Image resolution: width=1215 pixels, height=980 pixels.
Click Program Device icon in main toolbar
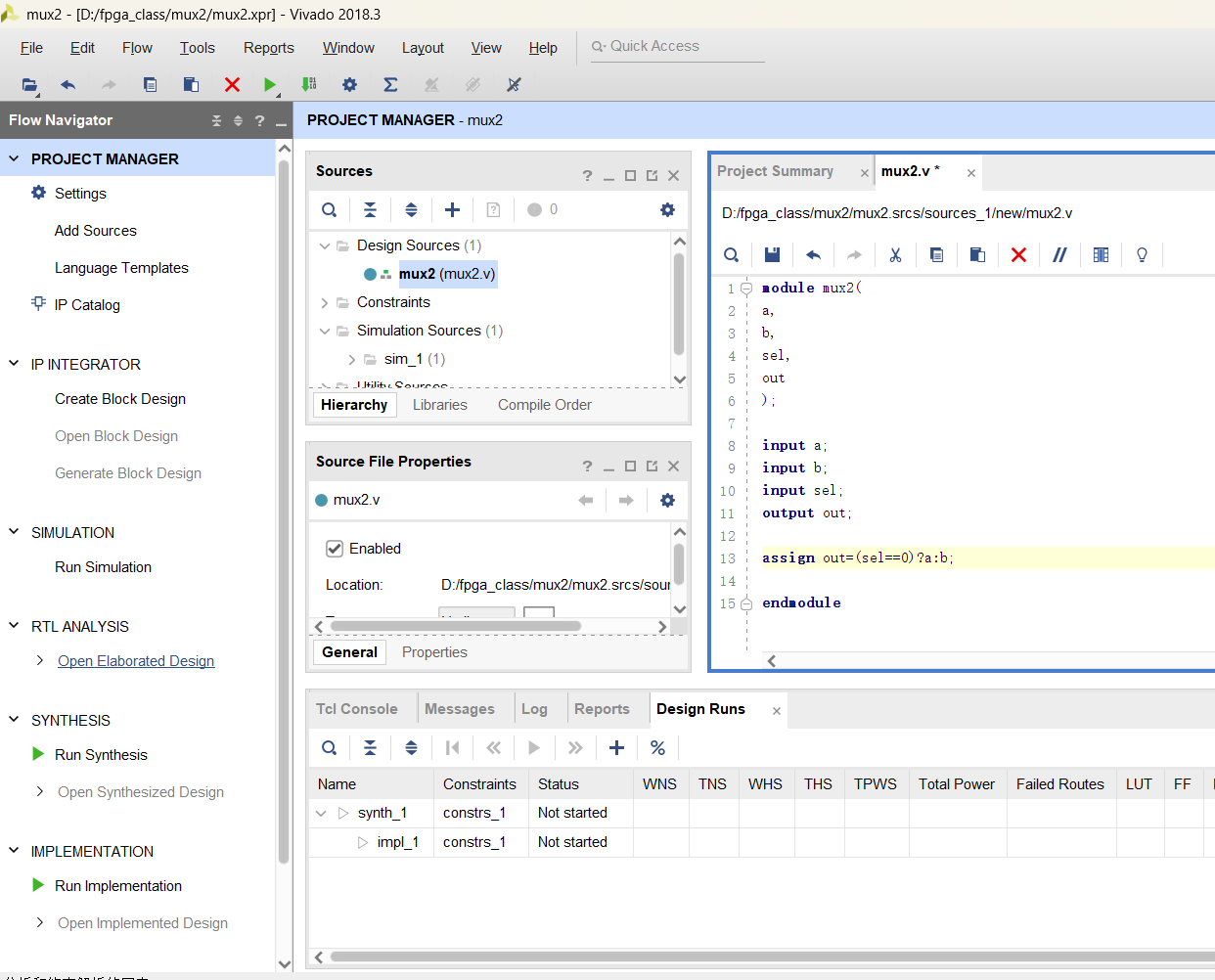click(309, 85)
